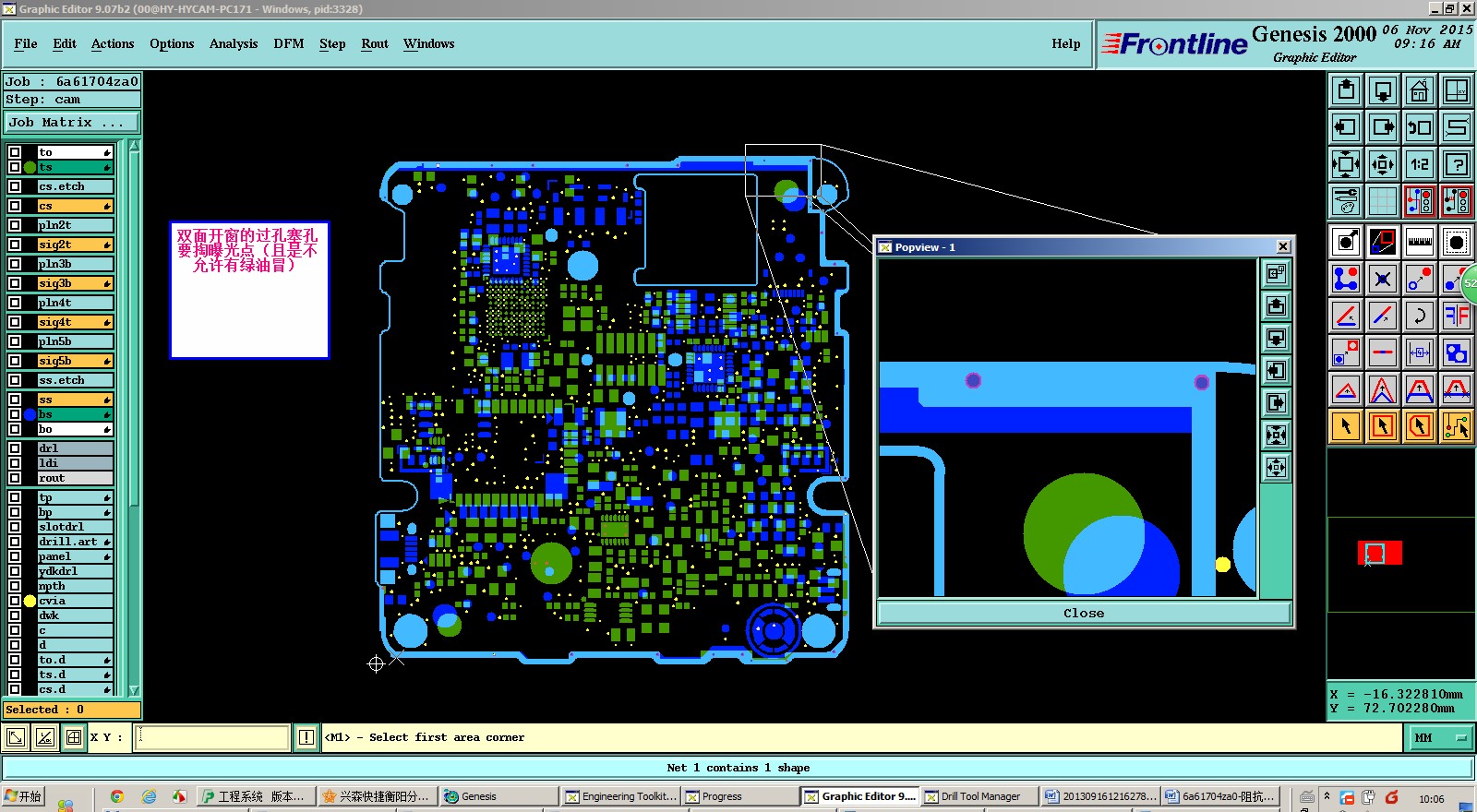
Task: Click the zoom out shrink icon
Action: (x=1383, y=164)
